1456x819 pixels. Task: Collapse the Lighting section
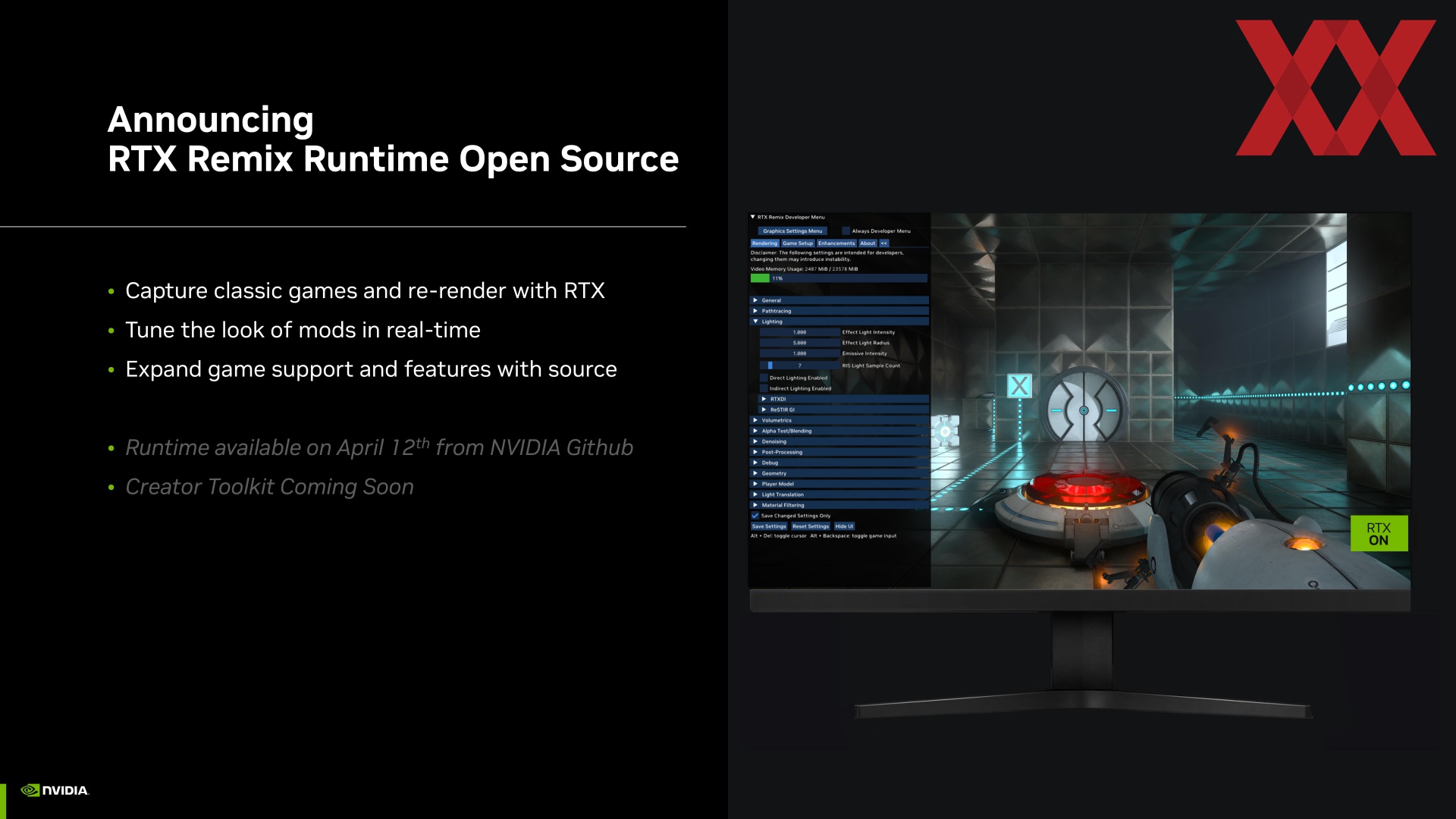839,322
